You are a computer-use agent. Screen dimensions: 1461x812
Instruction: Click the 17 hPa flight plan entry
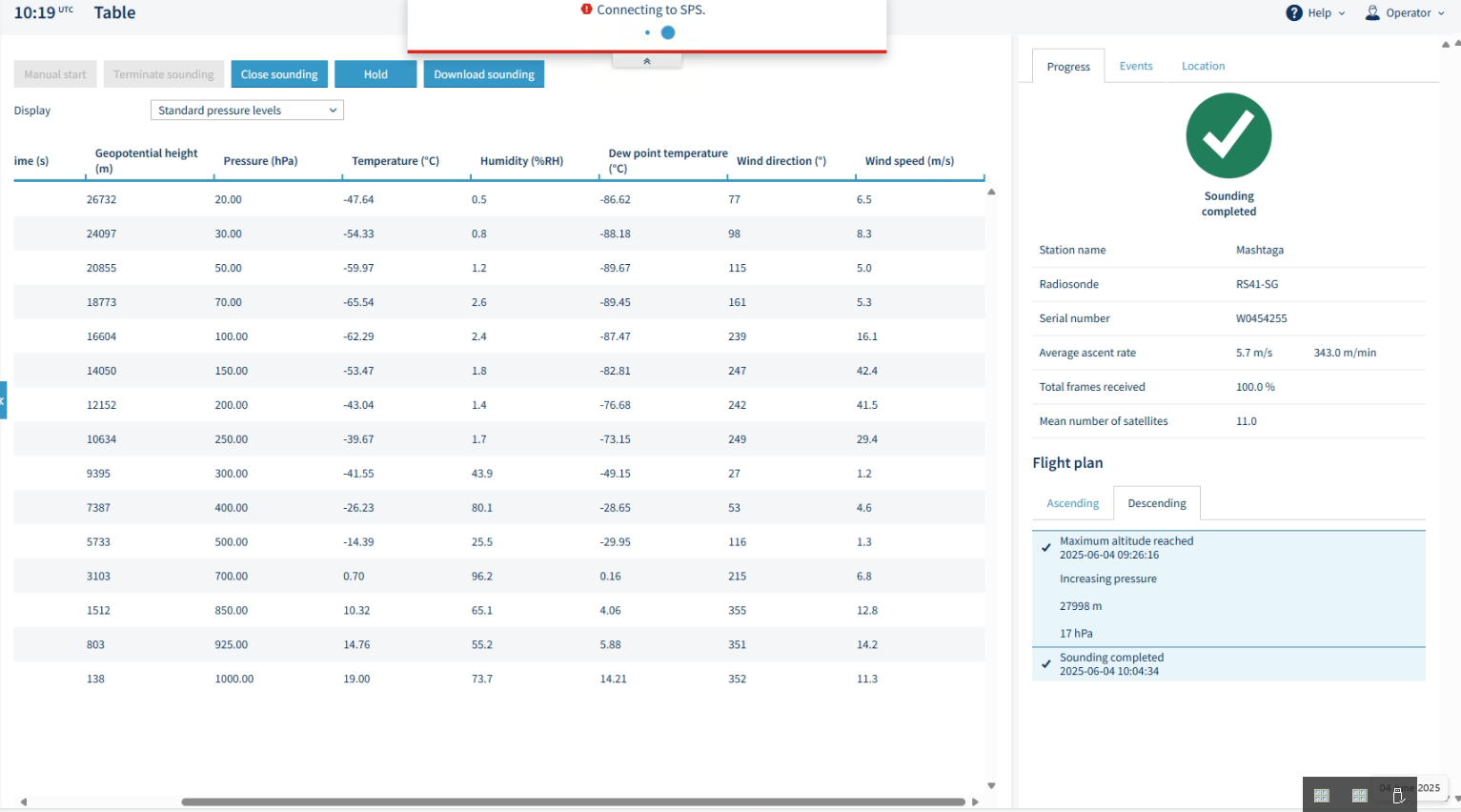click(x=1076, y=634)
